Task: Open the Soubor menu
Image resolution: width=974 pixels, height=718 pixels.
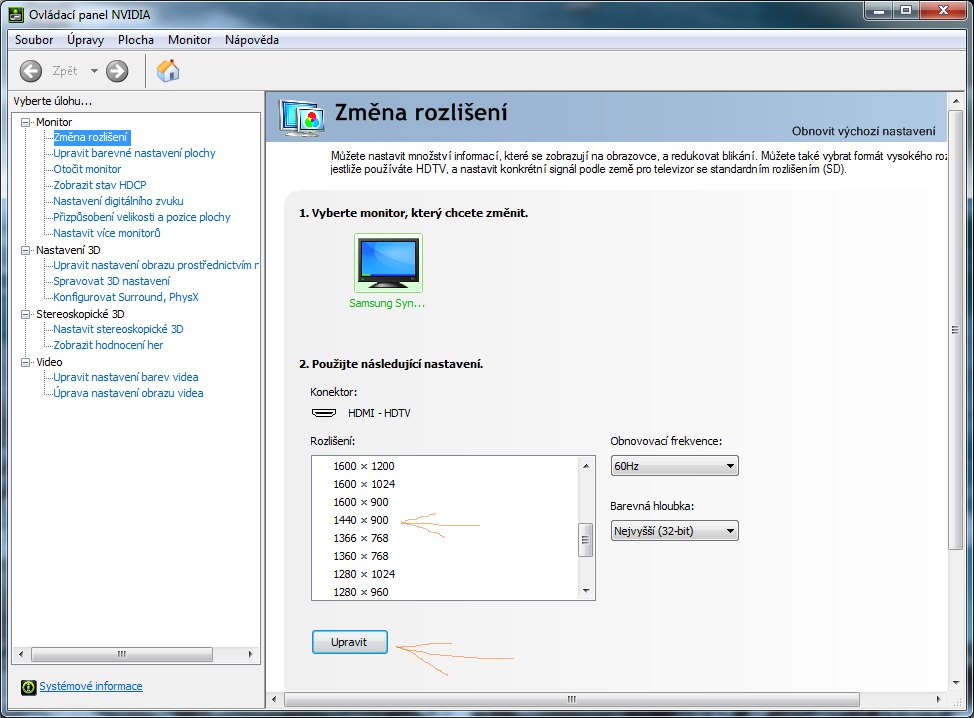Action: (34, 40)
